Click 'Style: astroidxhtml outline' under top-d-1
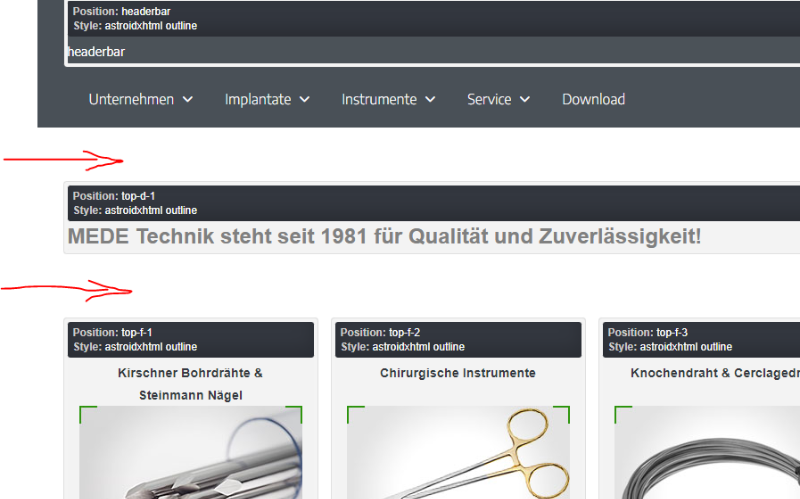Viewport: 800px width, 499px height. [x=135, y=210]
